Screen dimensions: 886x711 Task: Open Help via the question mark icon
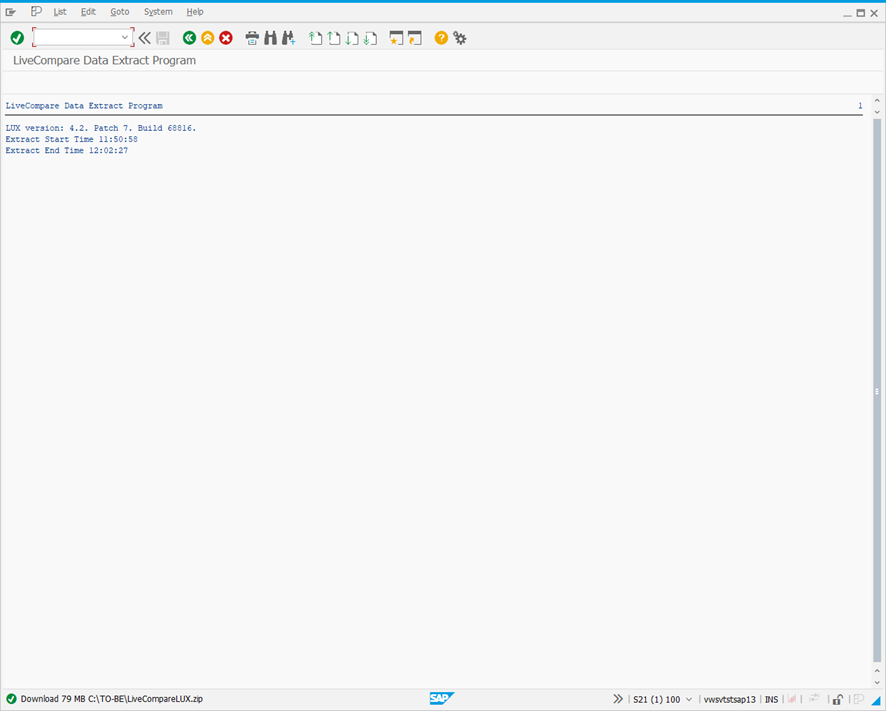[x=441, y=38]
